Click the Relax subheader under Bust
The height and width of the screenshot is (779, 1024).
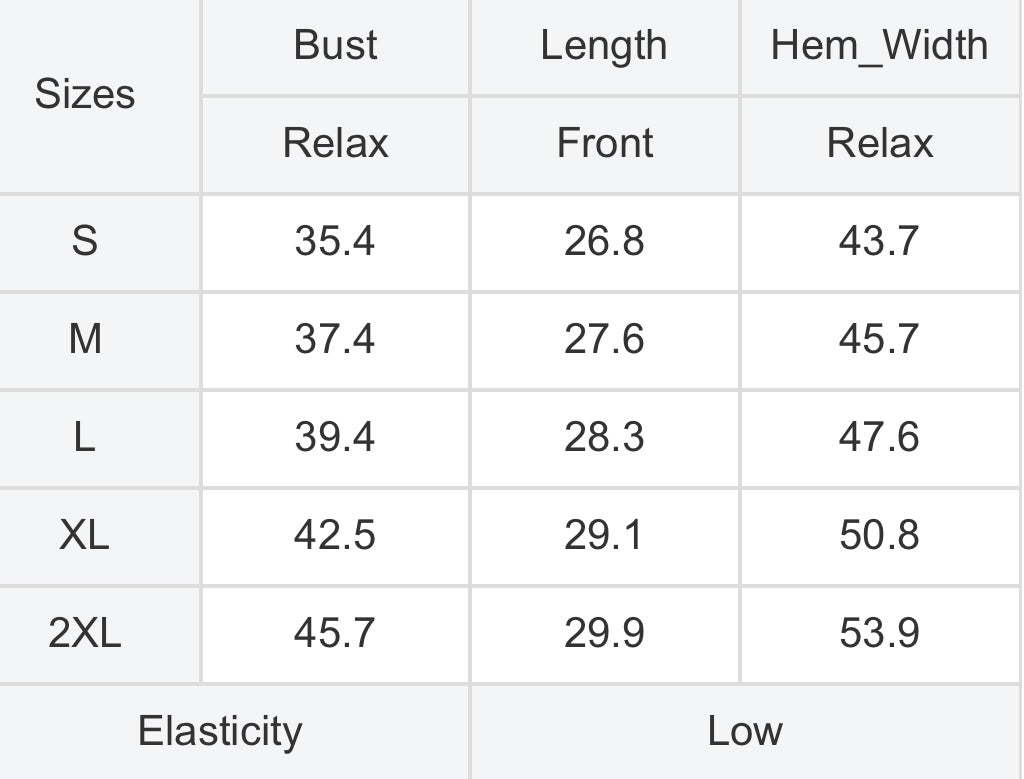point(335,142)
